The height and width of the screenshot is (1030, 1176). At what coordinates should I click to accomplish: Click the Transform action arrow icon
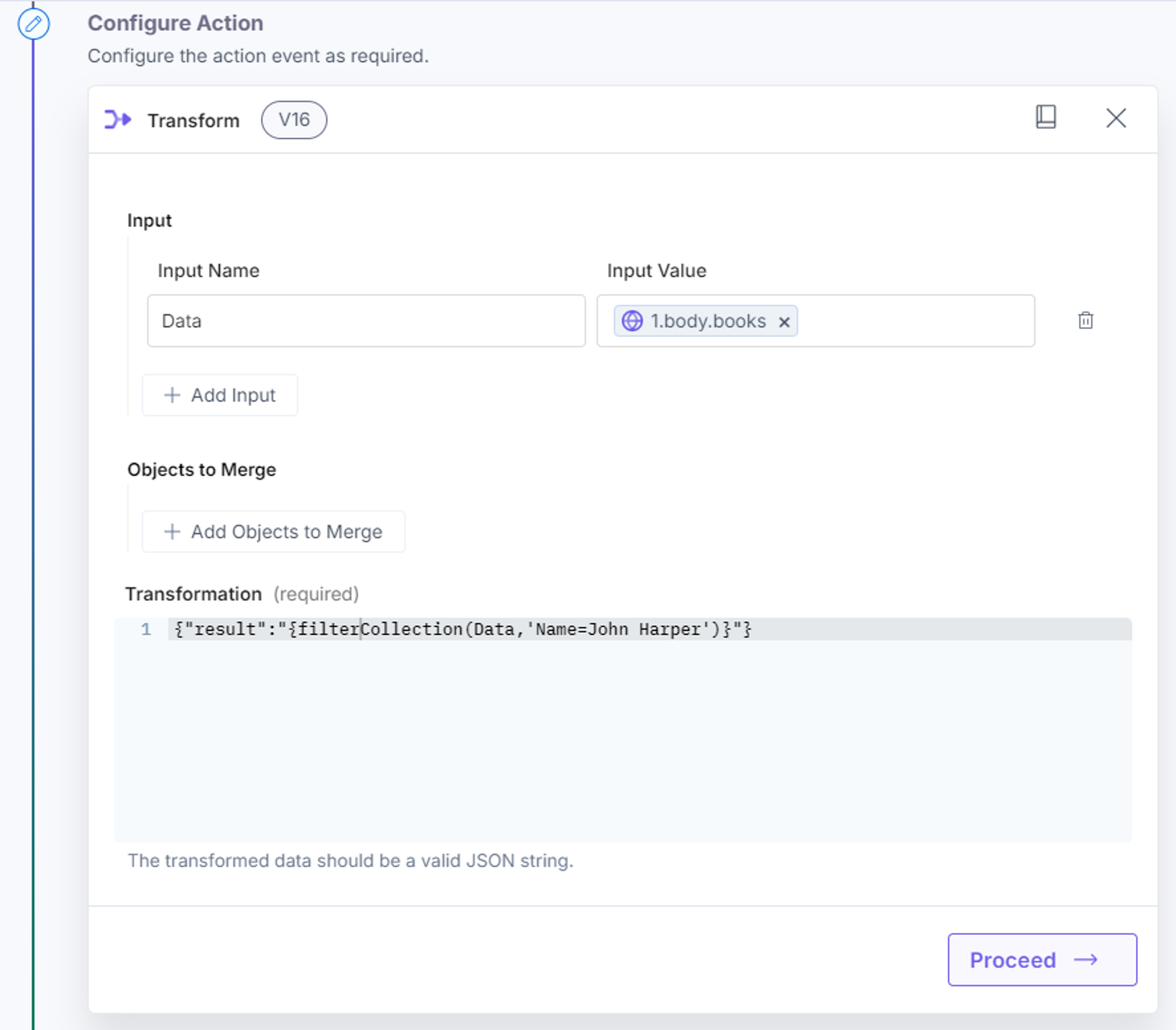point(118,119)
